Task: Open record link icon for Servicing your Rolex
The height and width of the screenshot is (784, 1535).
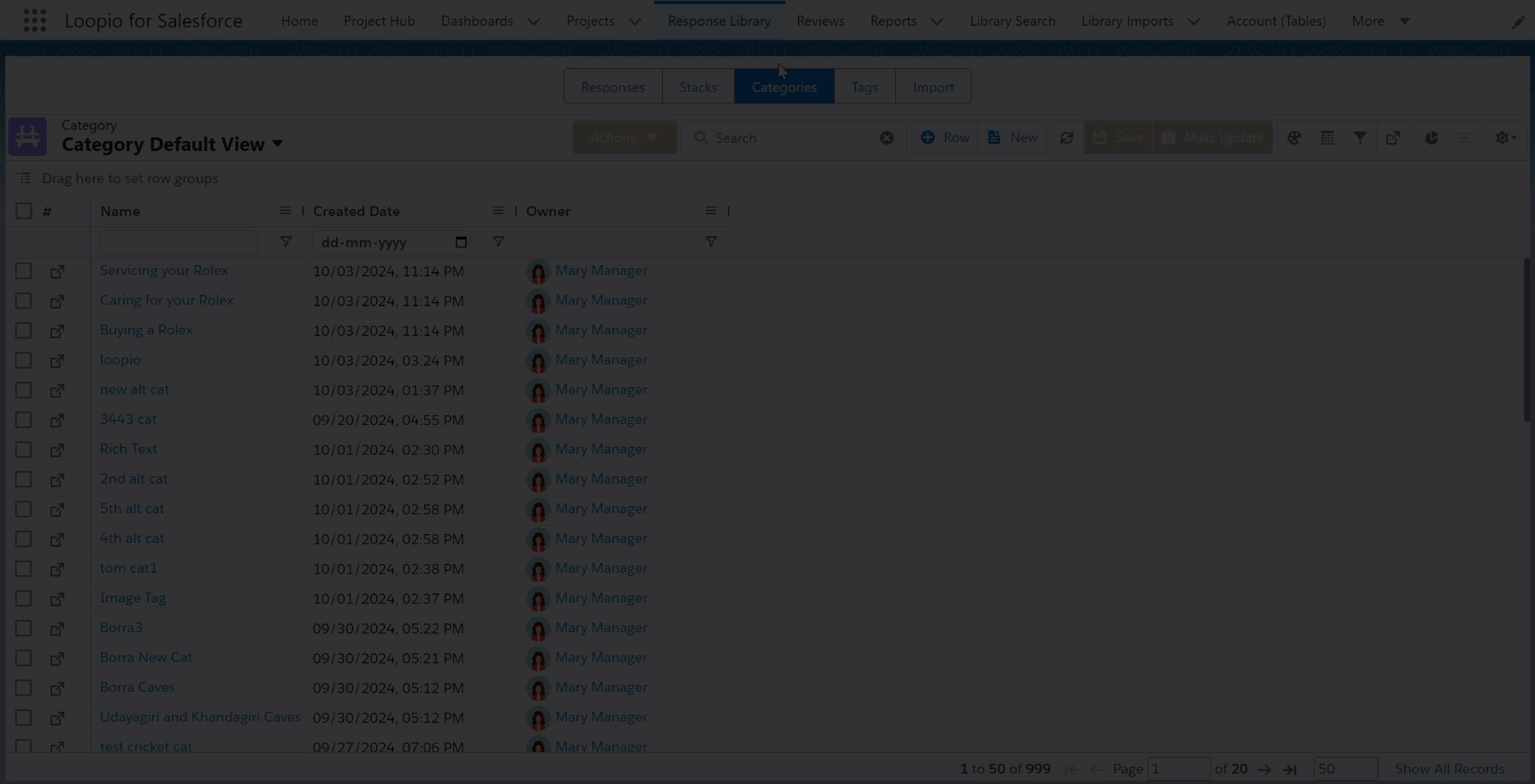Action: [57, 272]
